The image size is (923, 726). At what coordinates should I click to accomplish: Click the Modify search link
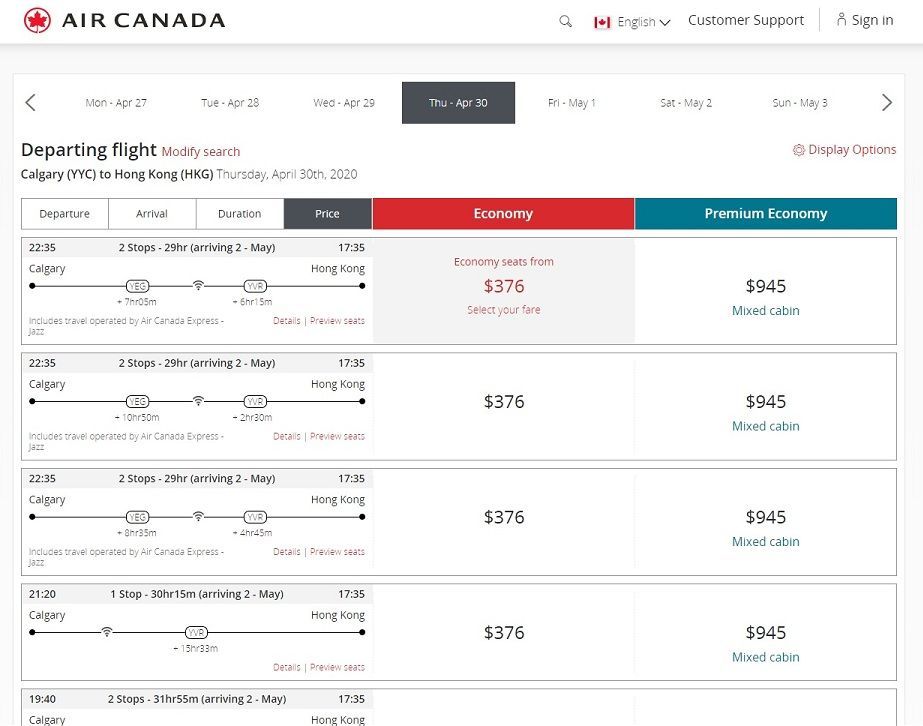pos(201,152)
